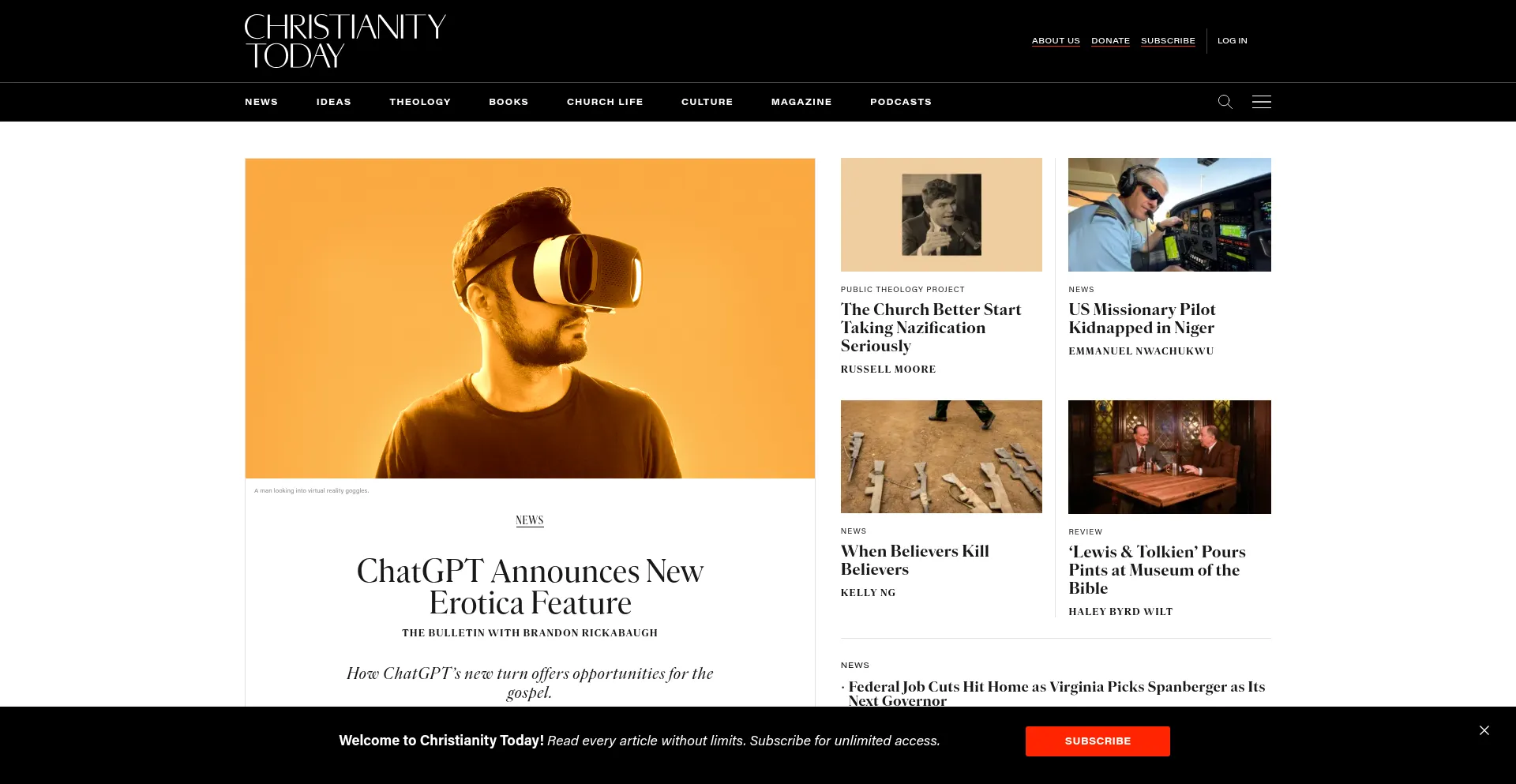Dismiss the subscription banner with X
The height and width of the screenshot is (784, 1516).
pyautogui.click(x=1484, y=730)
